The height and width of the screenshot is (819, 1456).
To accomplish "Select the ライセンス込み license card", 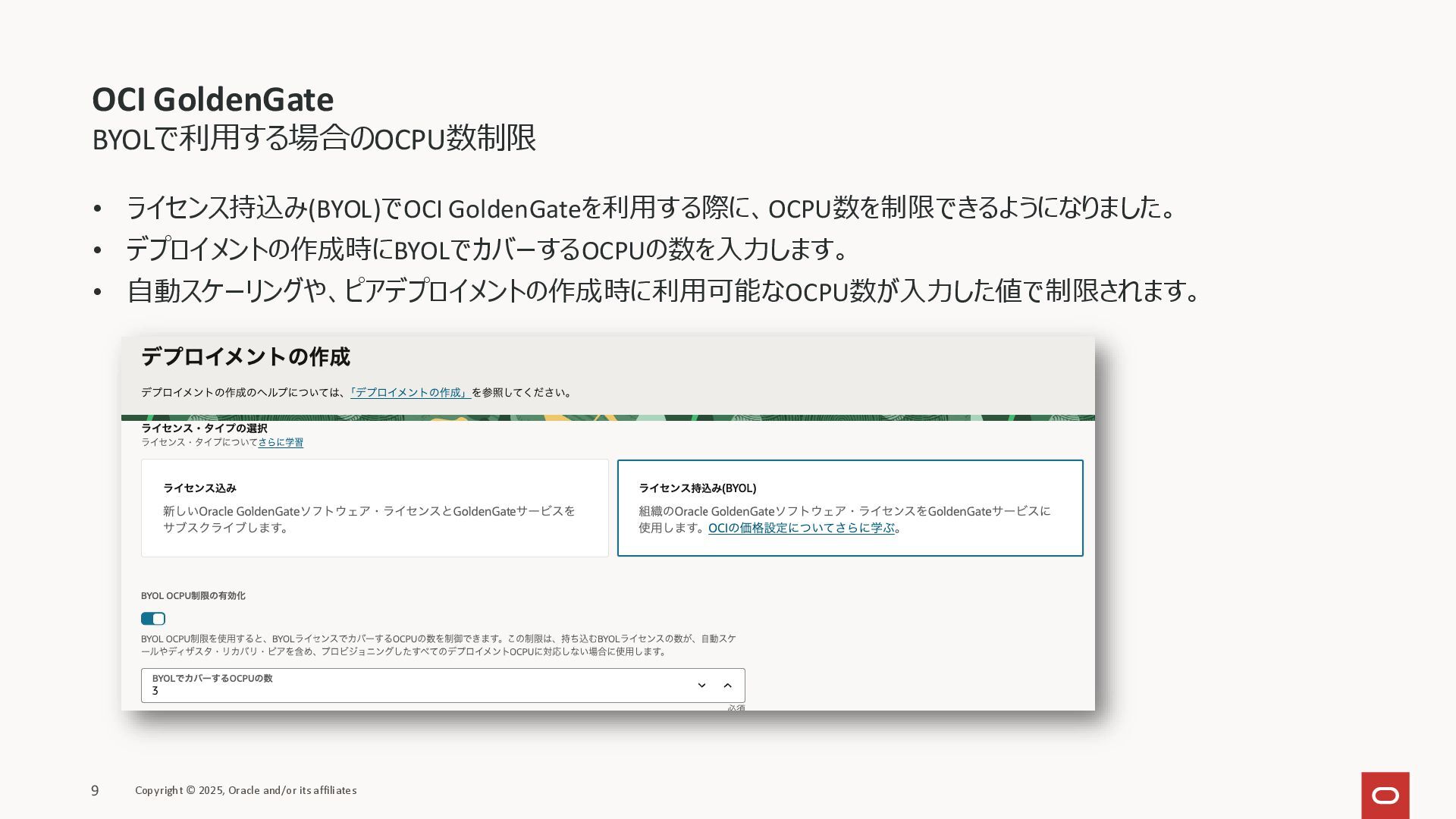I will click(x=375, y=508).
